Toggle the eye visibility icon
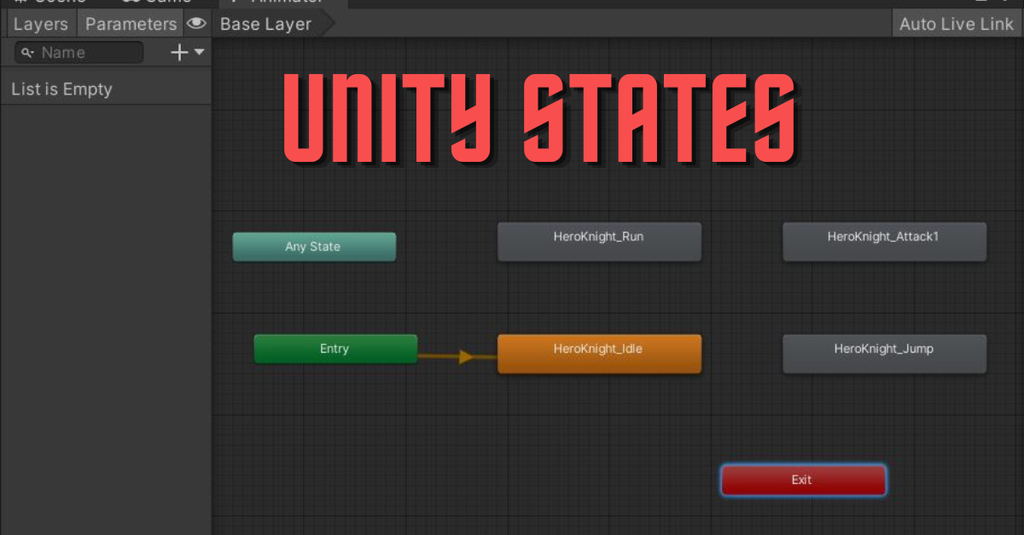This screenshot has width=1024, height=535. pyautogui.click(x=197, y=24)
